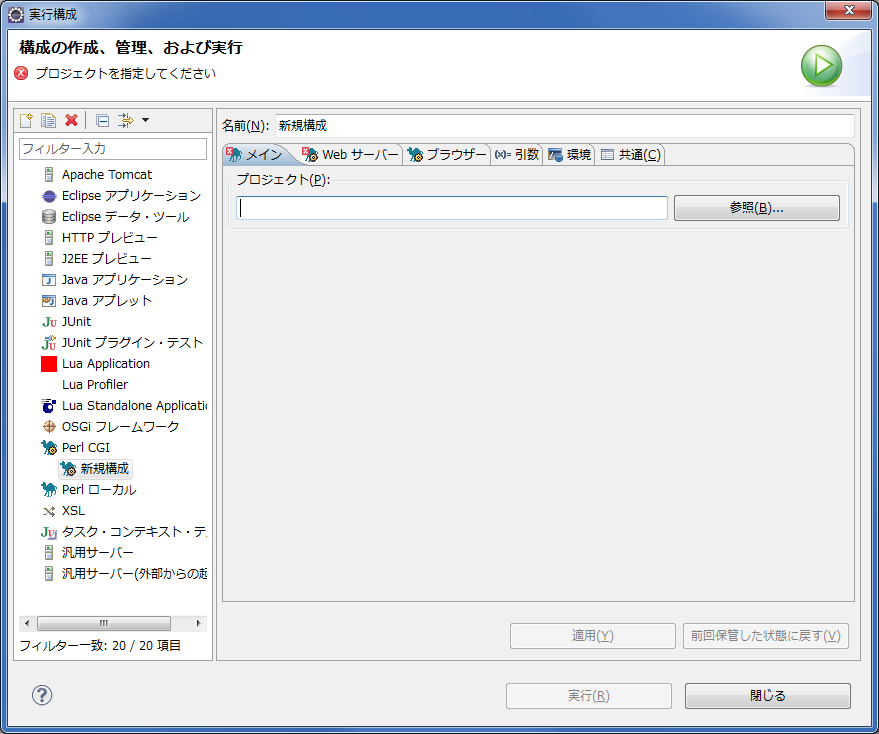Image resolution: width=879 pixels, height=734 pixels.
Task: Select the 新規構成 configuration under Perl CGI
Action: pyautogui.click(x=95, y=469)
